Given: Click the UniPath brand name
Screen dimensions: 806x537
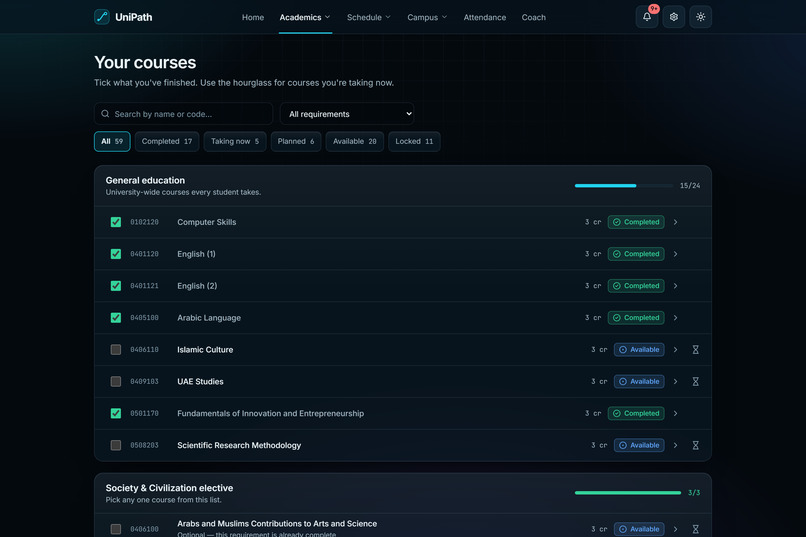Looking at the screenshot, I should pos(134,17).
